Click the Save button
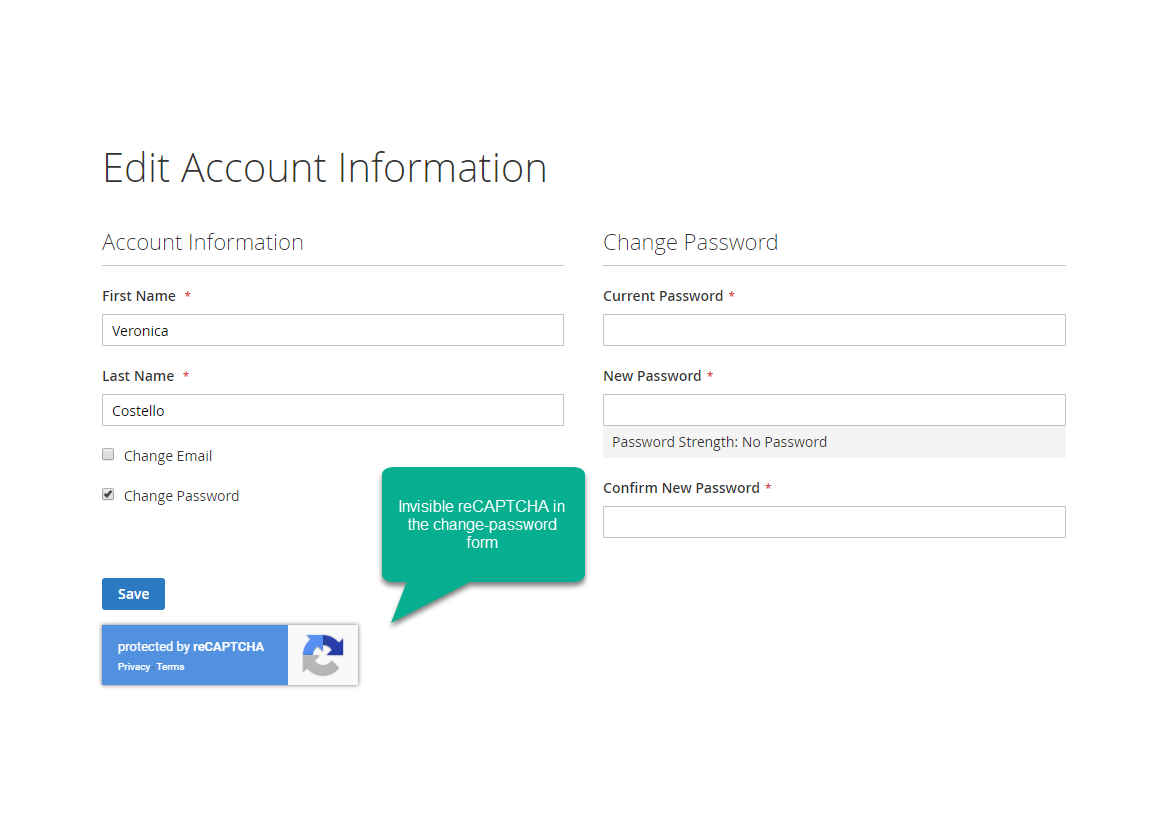The width and height of the screenshot is (1170, 830). pos(133,594)
